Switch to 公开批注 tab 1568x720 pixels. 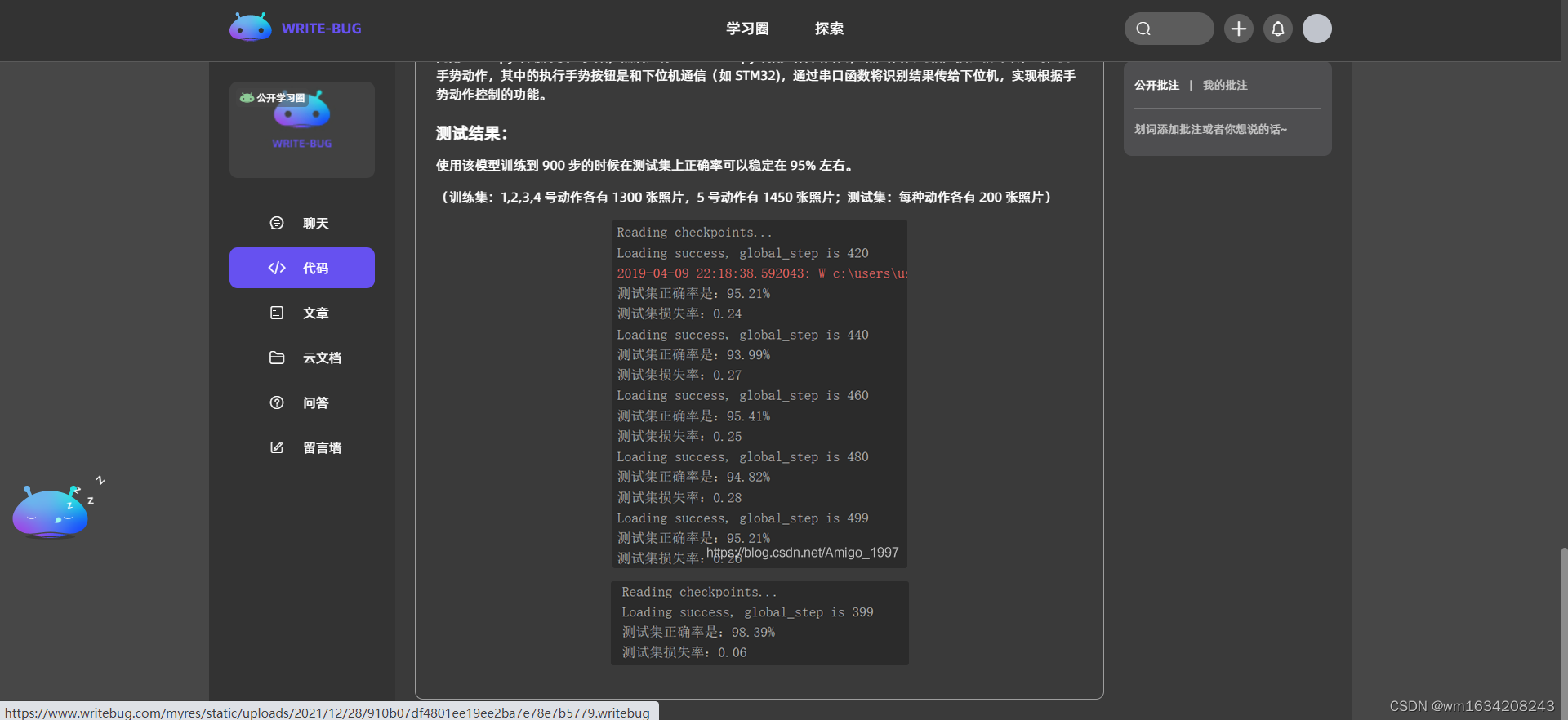coord(1156,85)
